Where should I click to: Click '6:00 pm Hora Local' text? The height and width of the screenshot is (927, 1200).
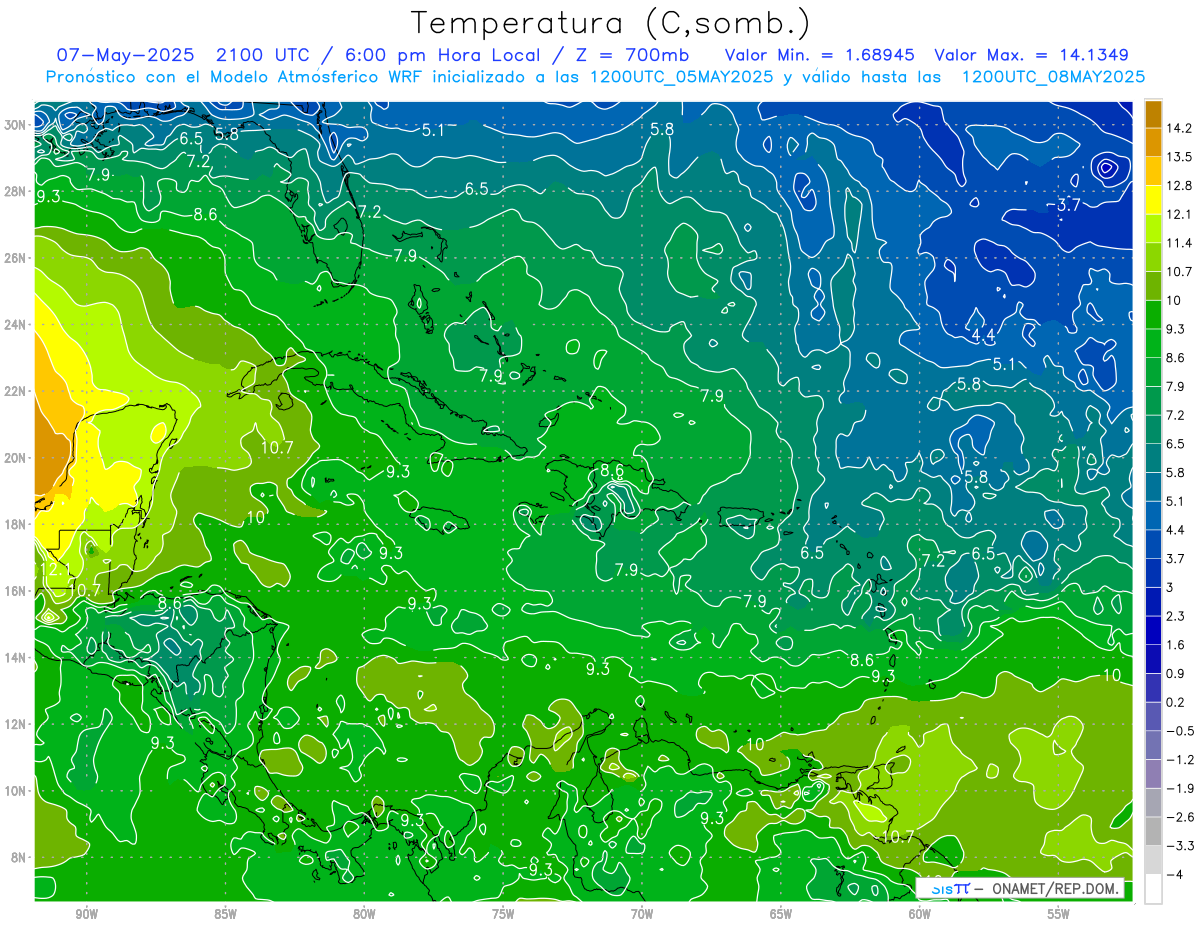pyautogui.click(x=441, y=55)
